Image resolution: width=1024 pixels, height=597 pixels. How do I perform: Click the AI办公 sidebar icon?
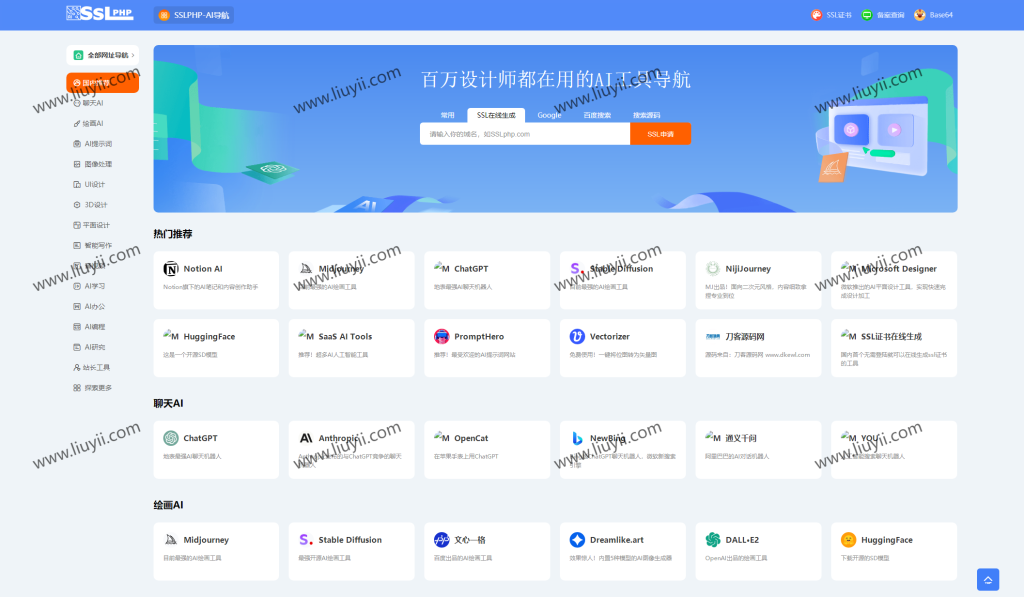coord(77,306)
